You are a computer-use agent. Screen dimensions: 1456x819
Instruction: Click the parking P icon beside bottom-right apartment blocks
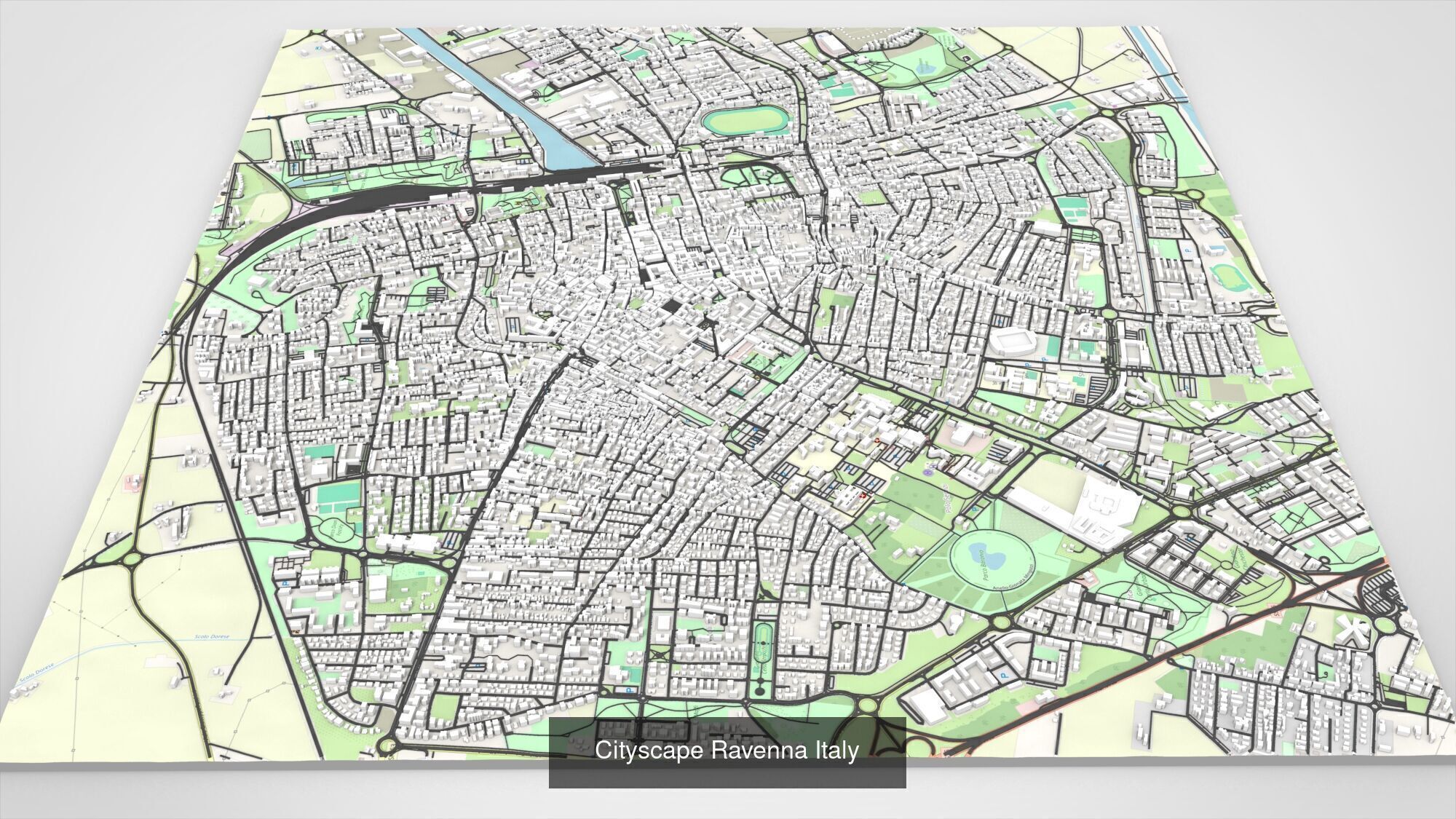click(1005, 676)
